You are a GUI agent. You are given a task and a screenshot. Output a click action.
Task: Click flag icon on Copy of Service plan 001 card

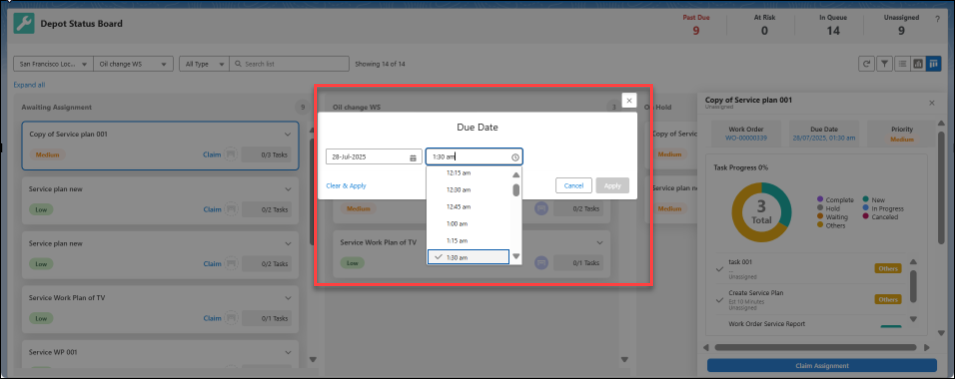point(231,154)
